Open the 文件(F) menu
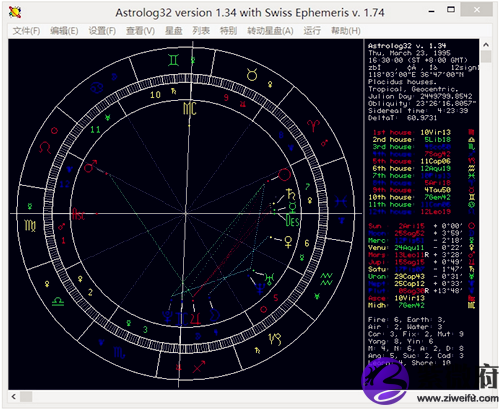This screenshot has width=500, height=410. (x=26, y=31)
